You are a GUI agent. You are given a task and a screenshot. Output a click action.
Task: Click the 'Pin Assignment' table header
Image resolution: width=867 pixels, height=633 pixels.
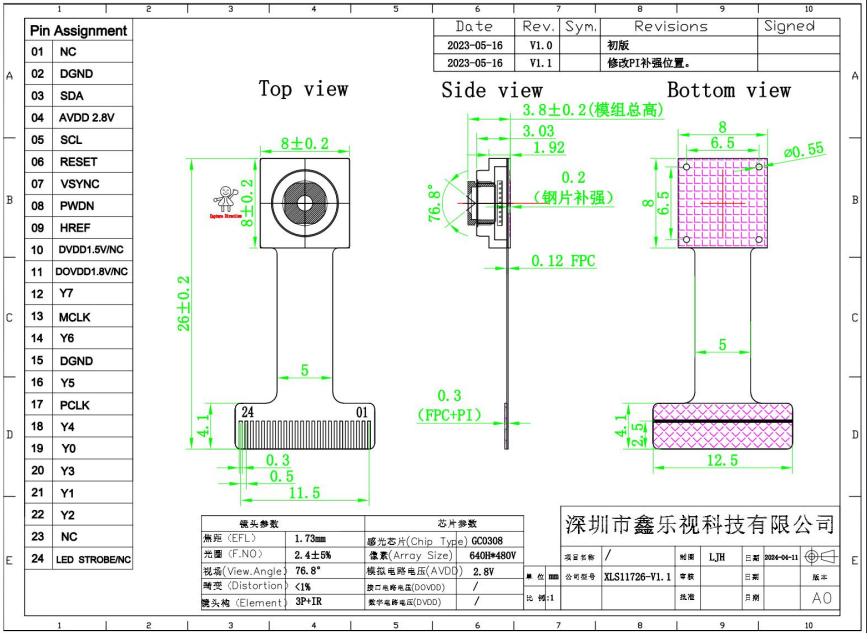[79, 30]
